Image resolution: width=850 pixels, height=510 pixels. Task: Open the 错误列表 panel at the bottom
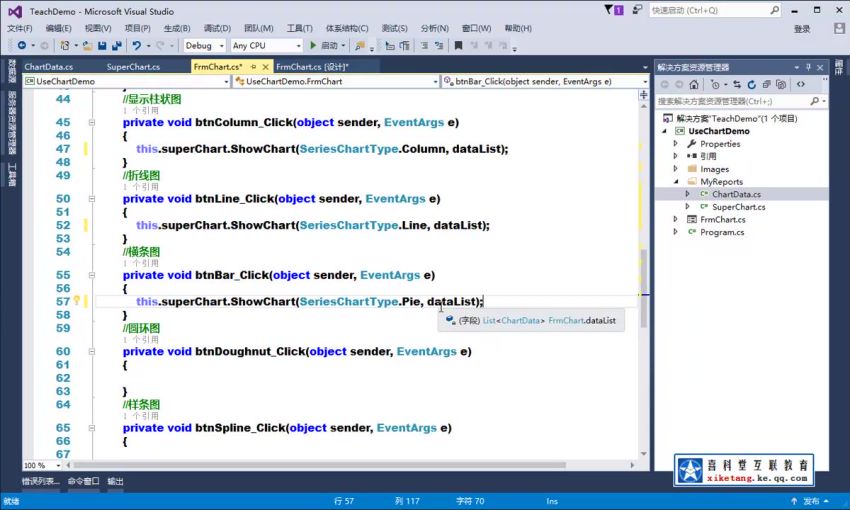(x=39, y=481)
